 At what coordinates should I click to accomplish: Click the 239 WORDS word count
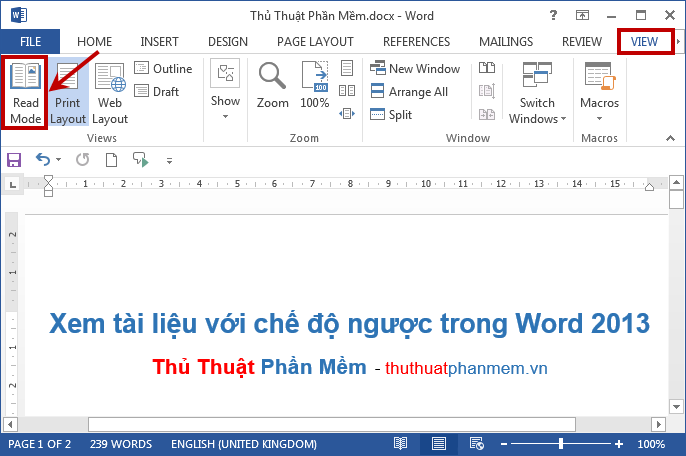[x=121, y=443]
